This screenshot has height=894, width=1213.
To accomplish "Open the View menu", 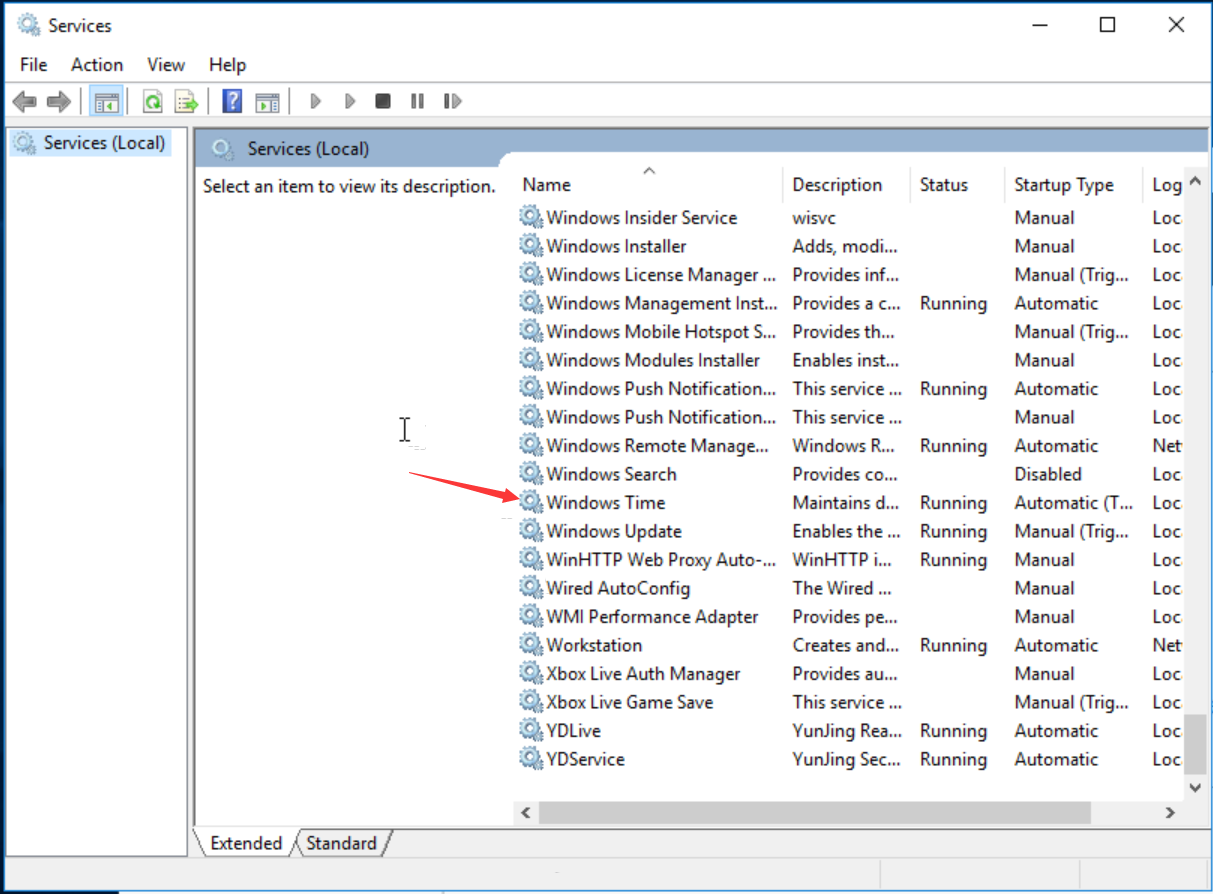I will tap(166, 65).
